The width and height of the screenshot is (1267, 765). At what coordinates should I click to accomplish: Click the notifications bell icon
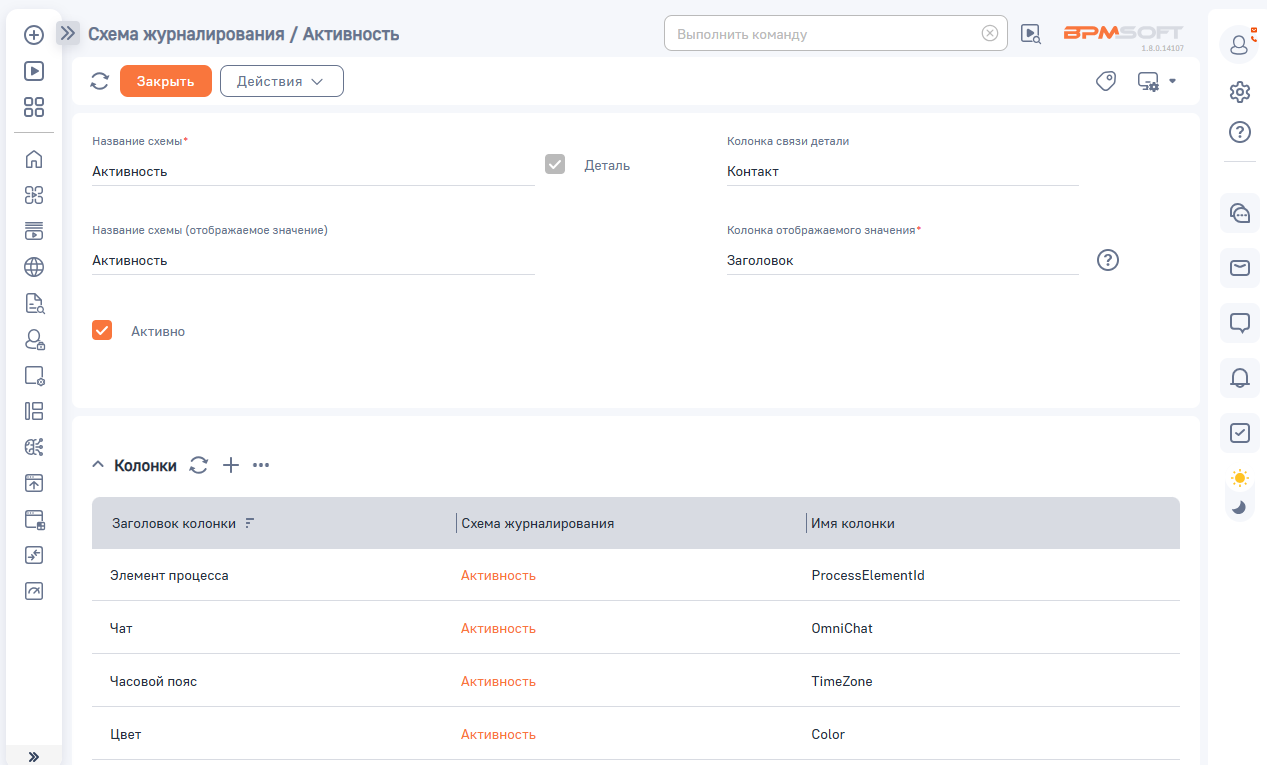pyautogui.click(x=1239, y=378)
